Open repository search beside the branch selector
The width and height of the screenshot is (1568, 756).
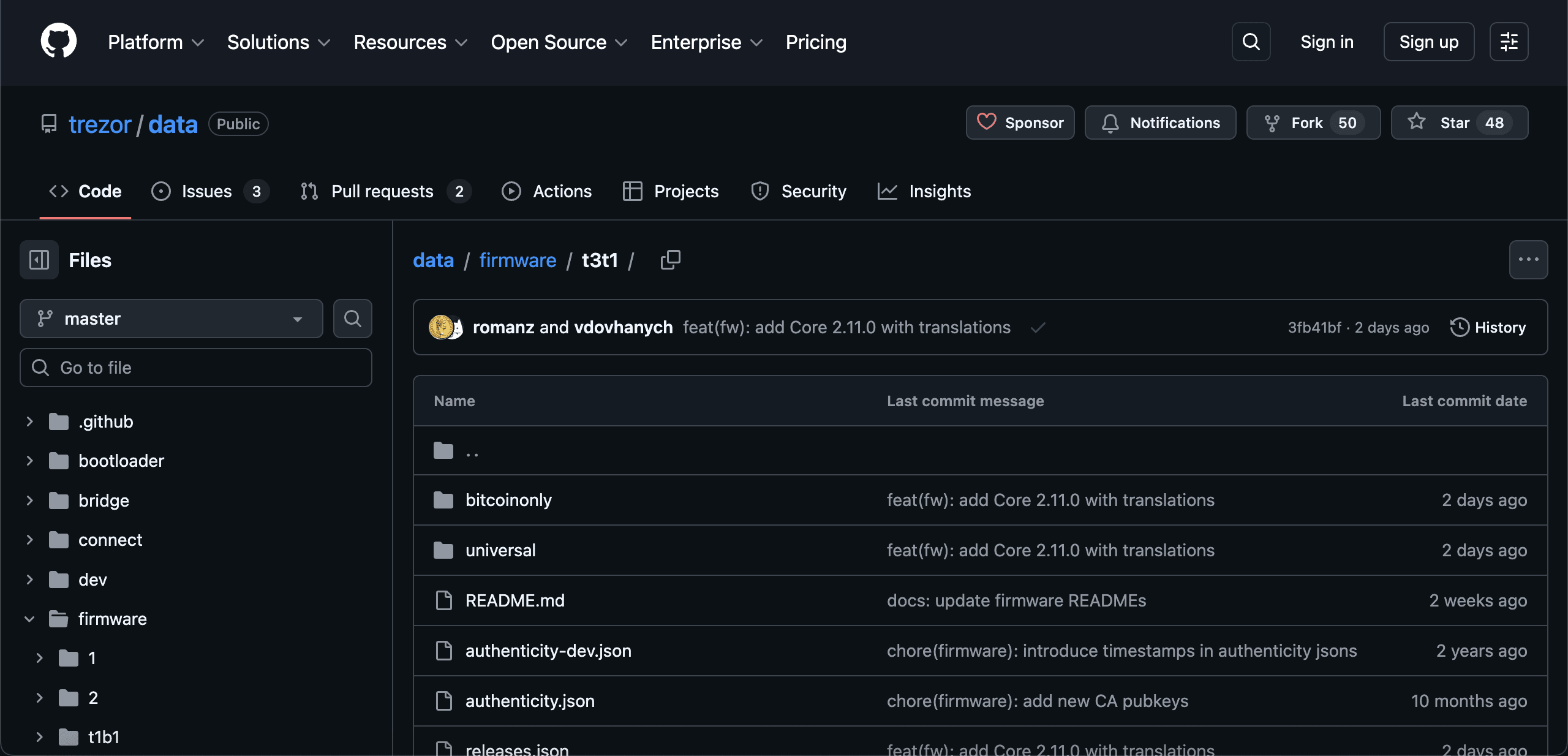[x=353, y=319]
